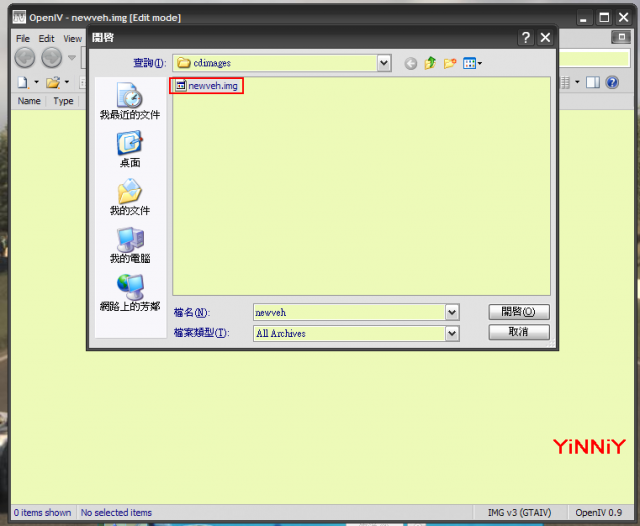Image resolution: width=640 pixels, height=526 pixels.
Task: Expand the cdimages look-in folder dropdown
Action: [384, 63]
